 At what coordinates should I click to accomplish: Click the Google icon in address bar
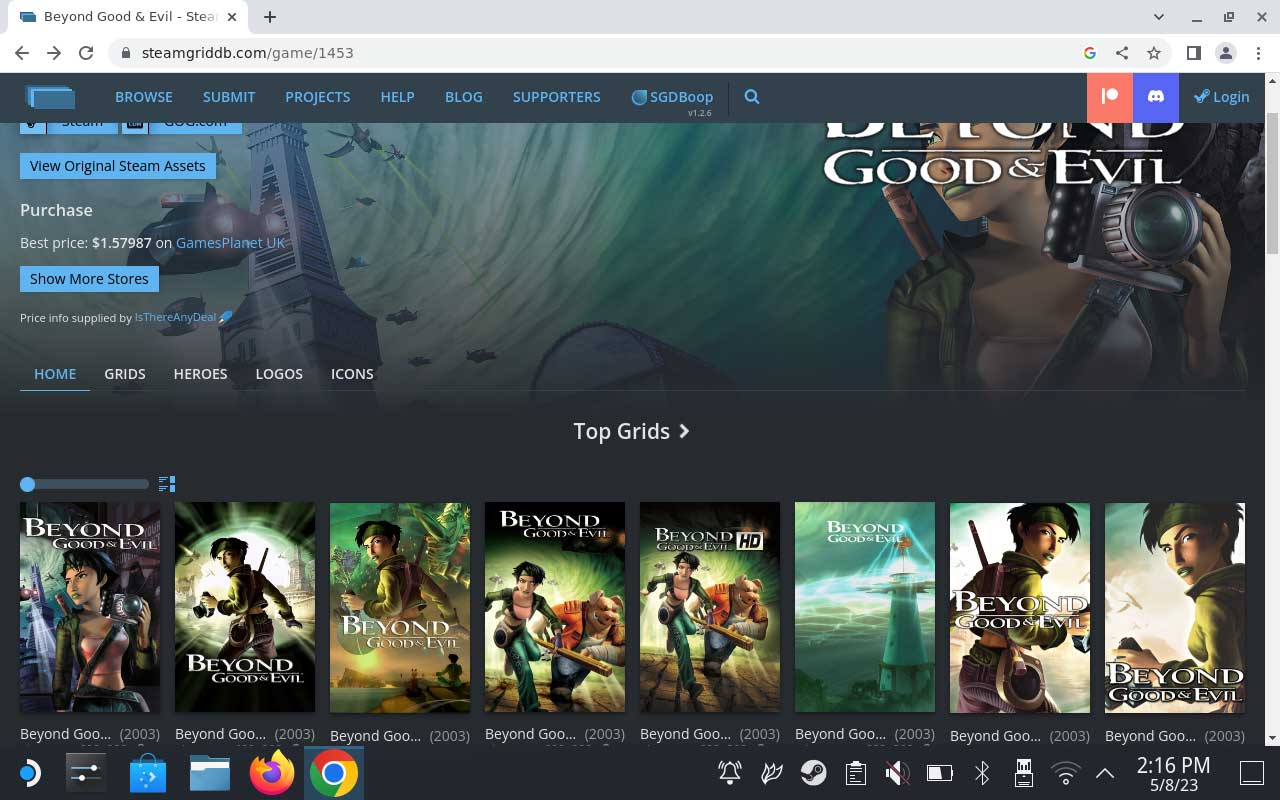(x=1090, y=53)
